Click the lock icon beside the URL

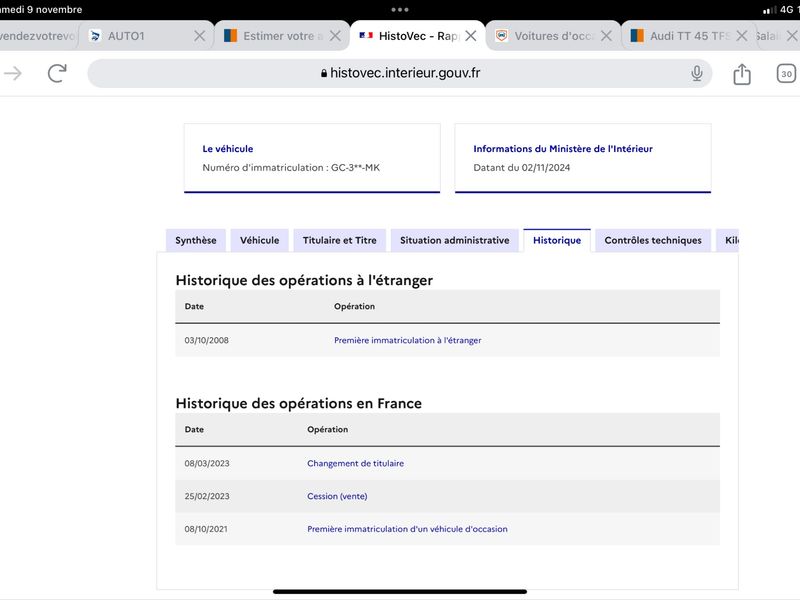tap(324, 73)
